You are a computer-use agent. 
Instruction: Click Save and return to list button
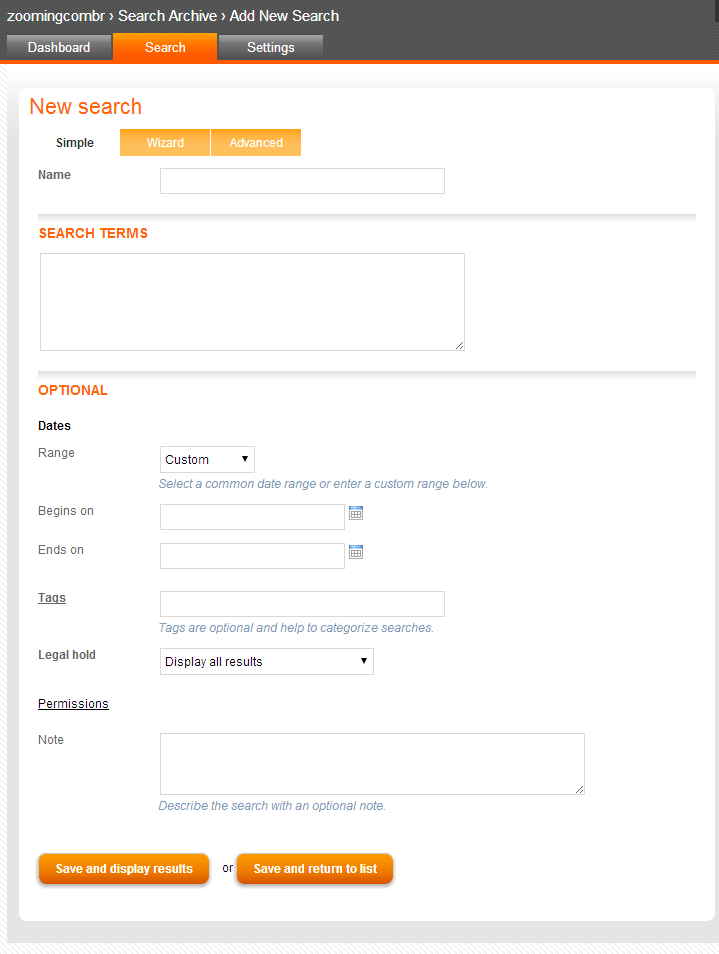(x=315, y=869)
